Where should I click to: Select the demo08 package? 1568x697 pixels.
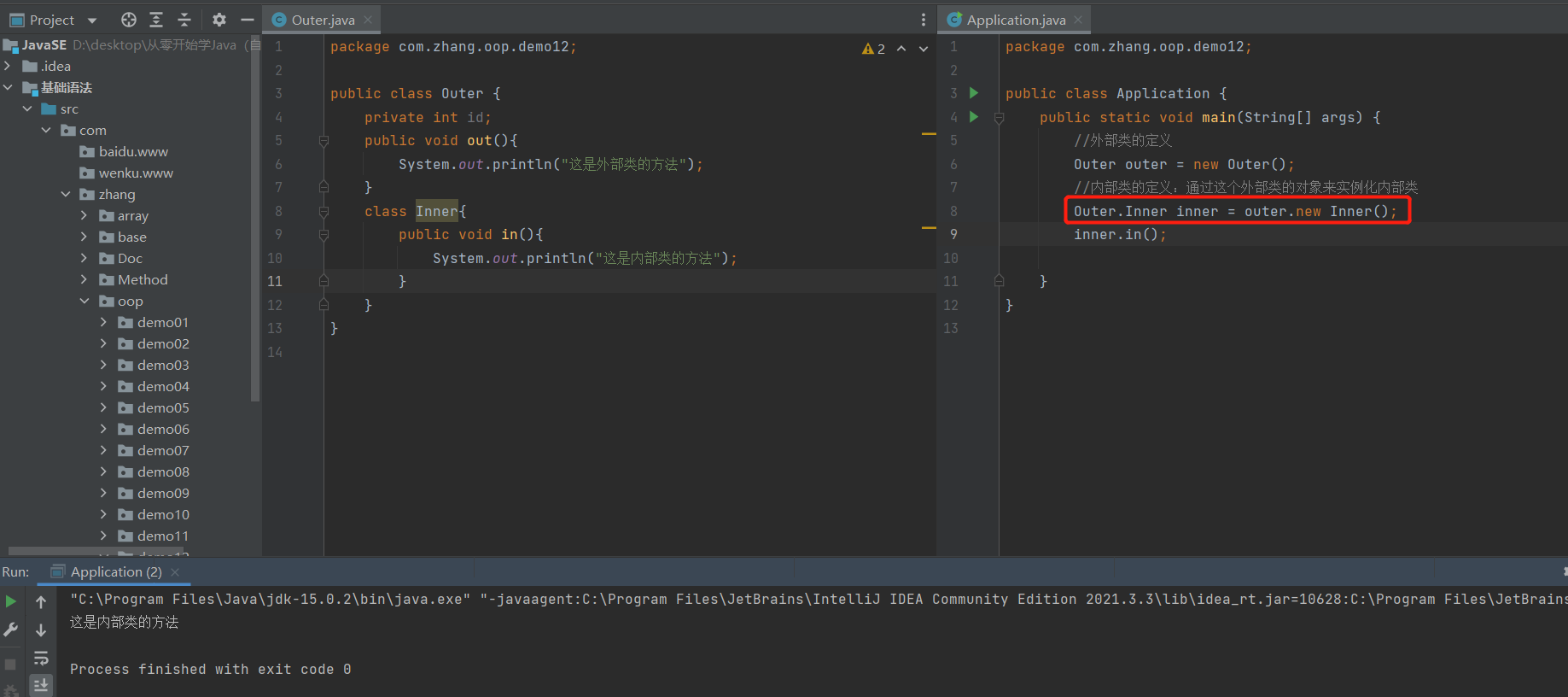coord(163,471)
